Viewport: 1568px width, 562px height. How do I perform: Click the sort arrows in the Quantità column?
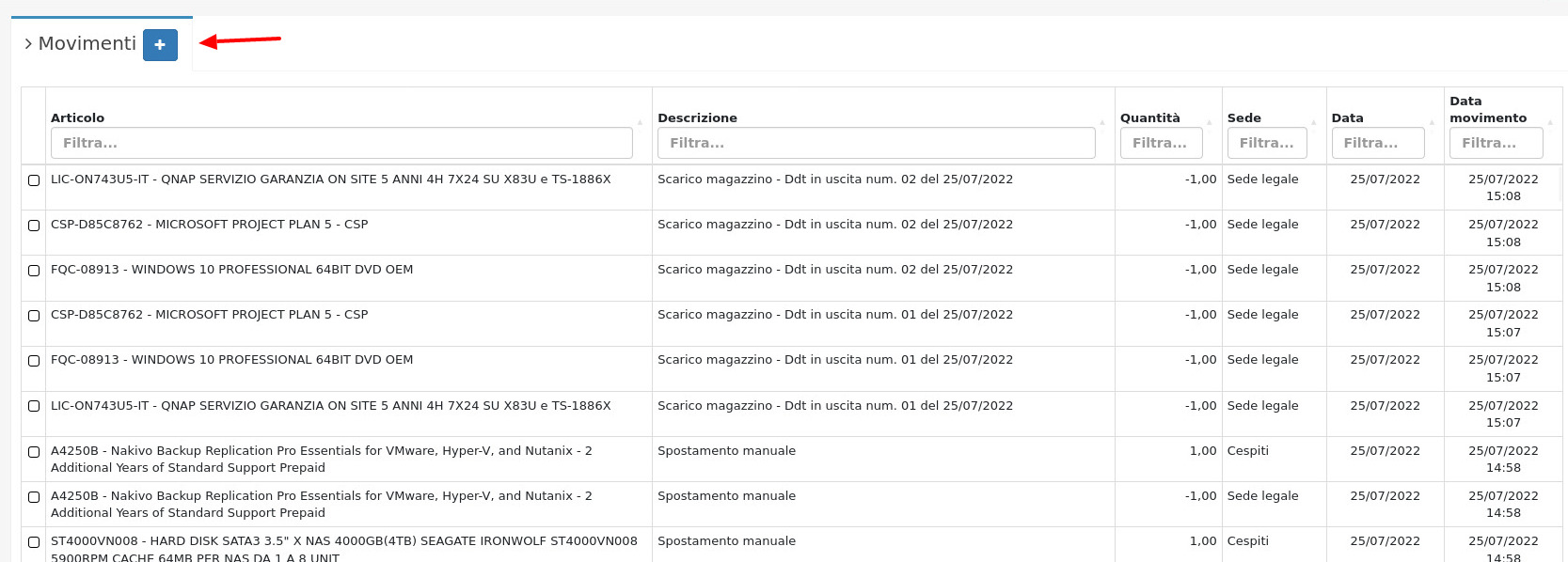coord(1209,122)
